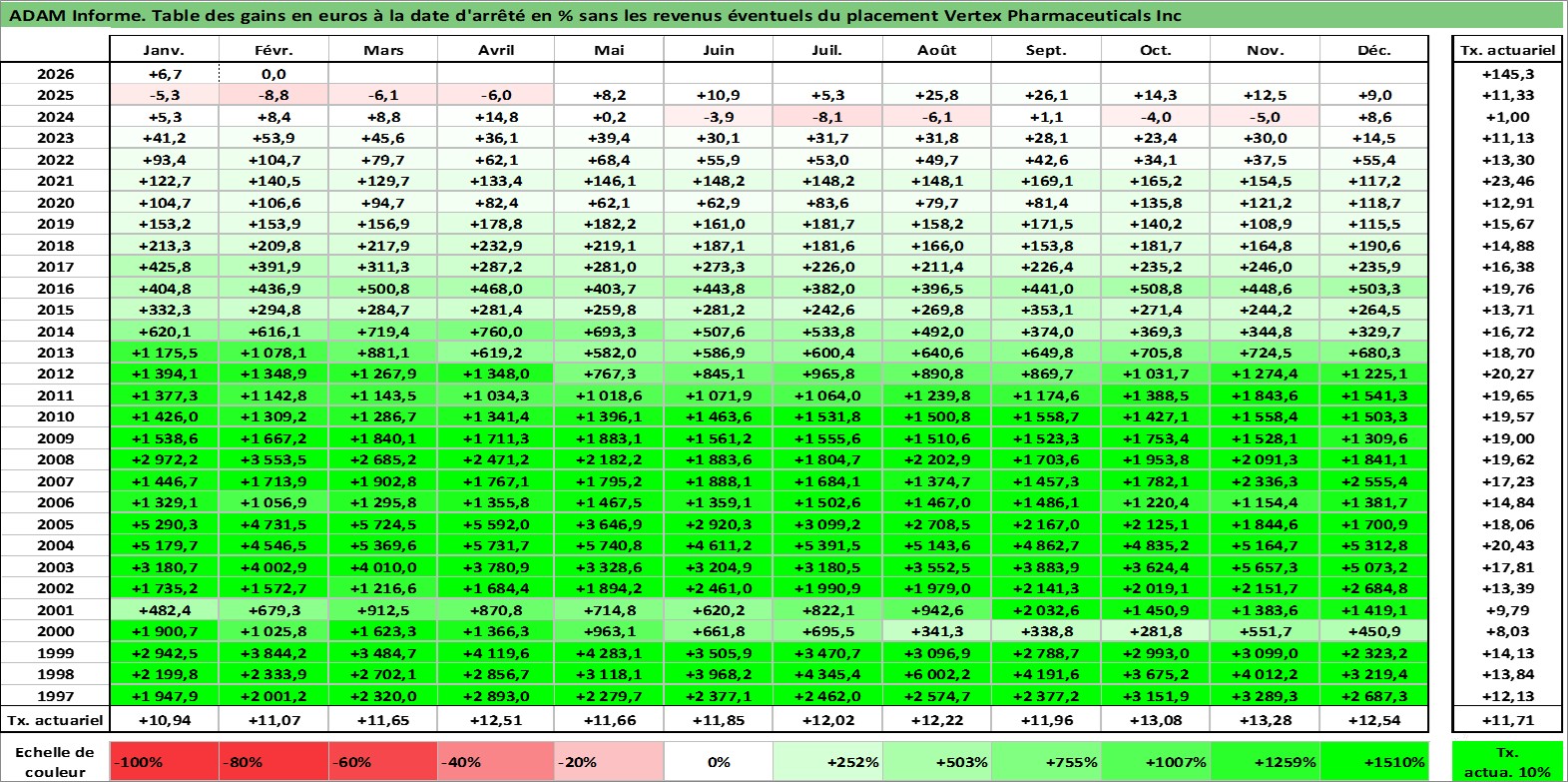Click the +760,0 cell for April 2014

pyautogui.click(x=495, y=332)
